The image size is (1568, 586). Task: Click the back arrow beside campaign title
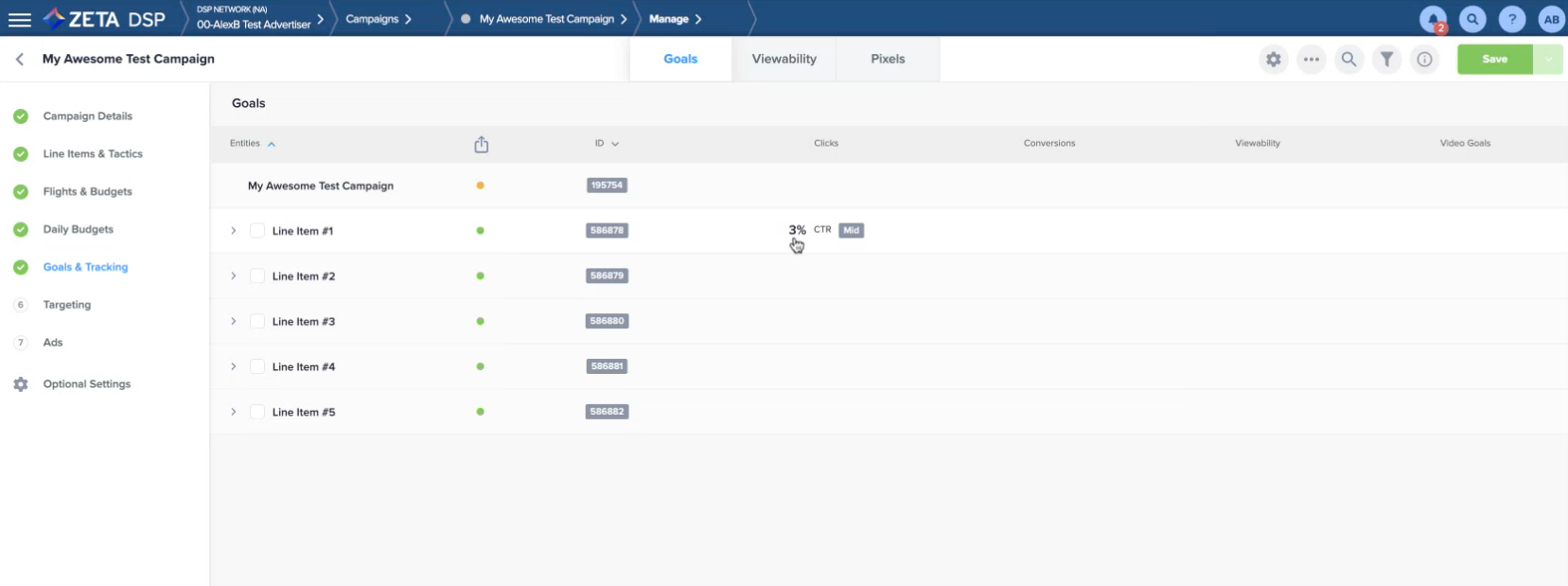click(20, 59)
